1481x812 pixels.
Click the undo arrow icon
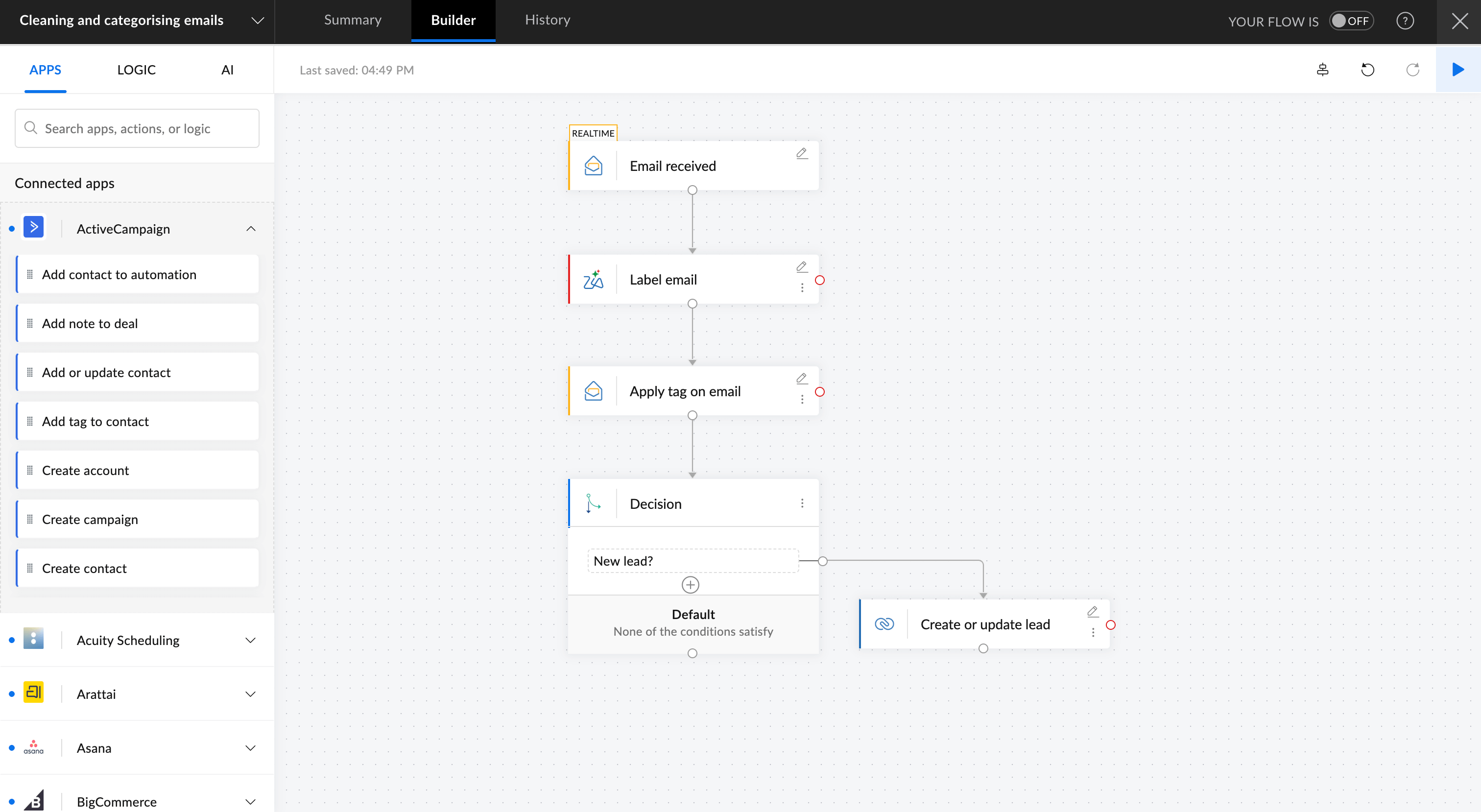1367,70
